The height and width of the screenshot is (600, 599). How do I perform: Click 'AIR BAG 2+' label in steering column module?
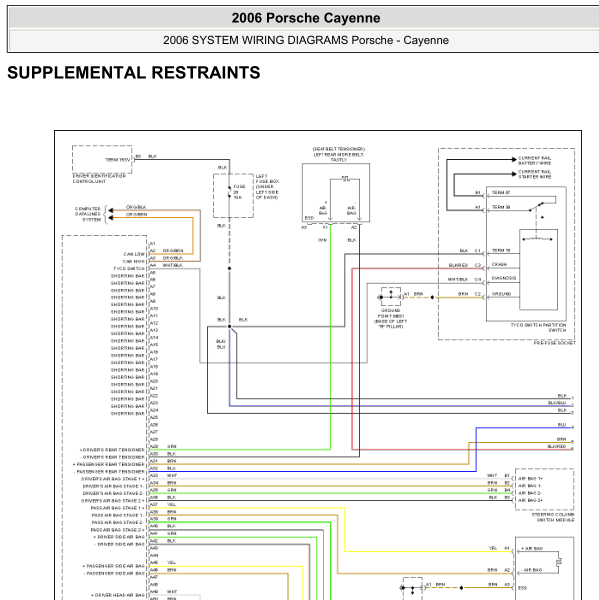coord(530,501)
